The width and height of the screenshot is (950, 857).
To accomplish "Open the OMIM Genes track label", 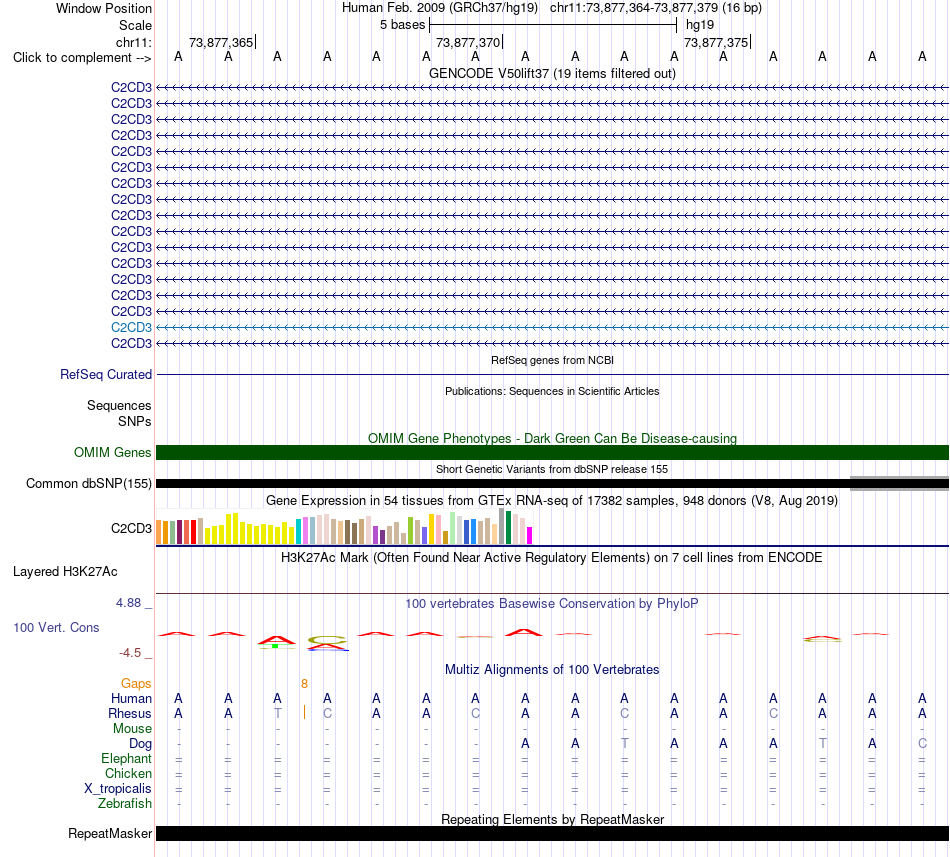I will pos(112,452).
